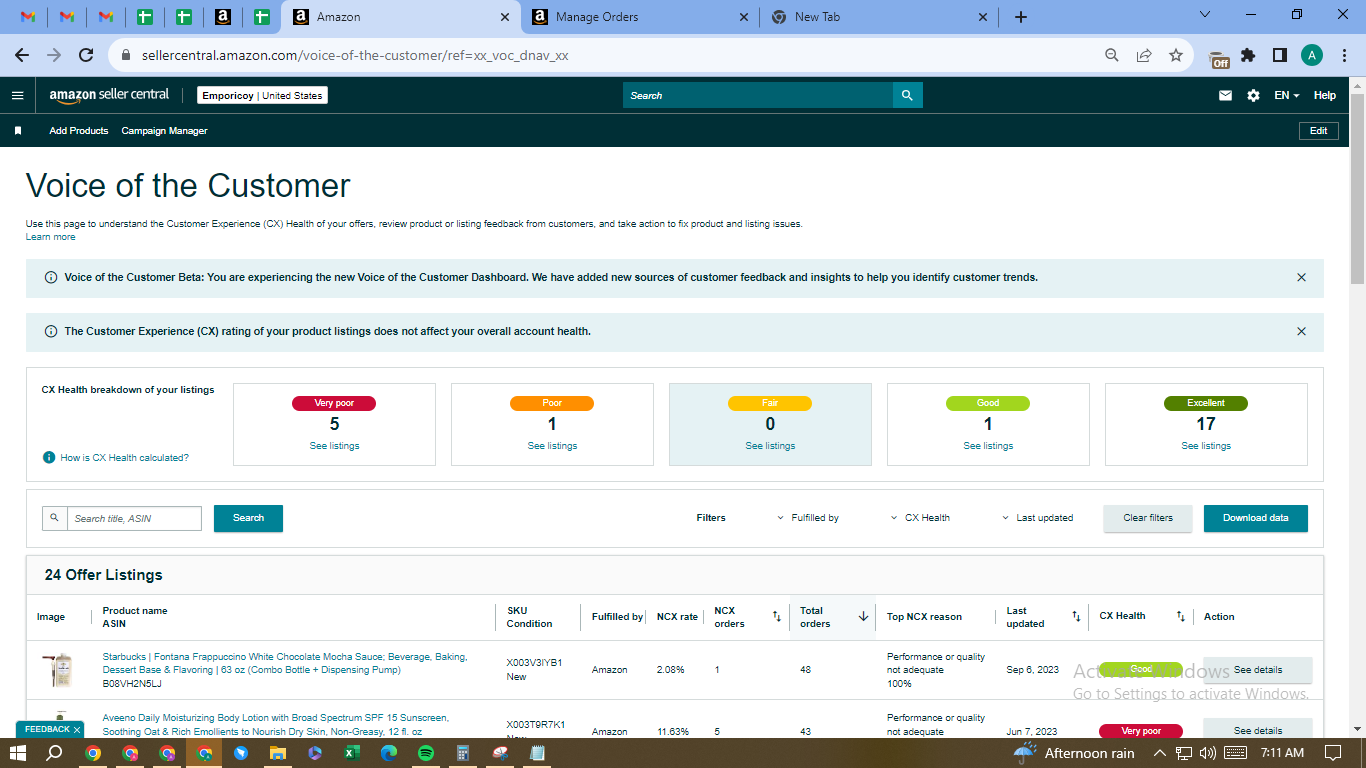Select the ASIN text B08VH2N5LJ

tap(132, 684)
